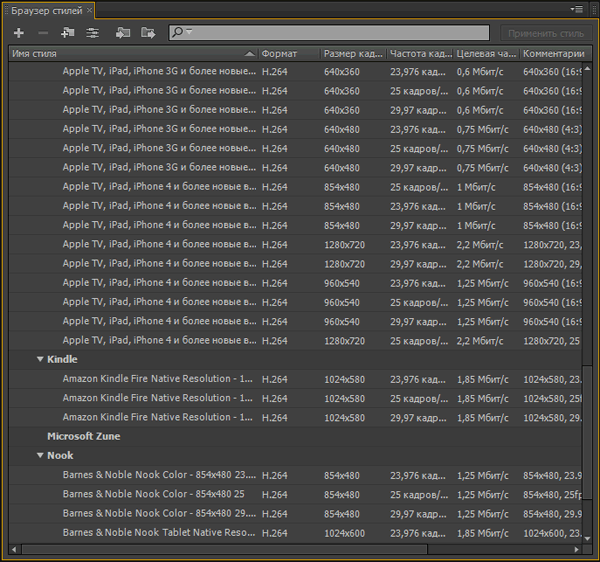Select iPhone 3G 640x360 23,976 preset row
The image size is (600, 562).
[295, 72]
